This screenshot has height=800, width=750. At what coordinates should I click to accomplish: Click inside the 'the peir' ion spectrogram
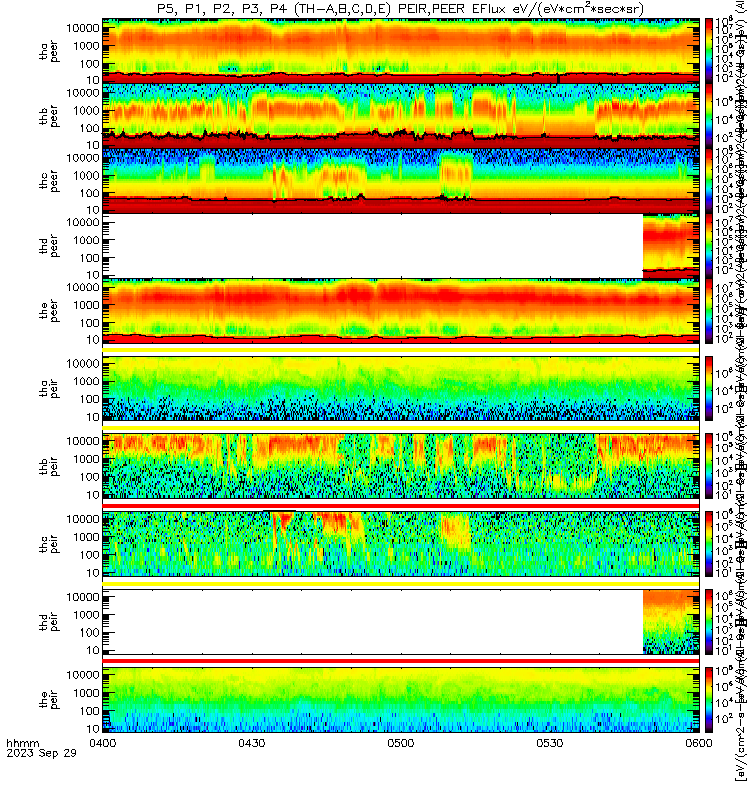tap(401, 699)
